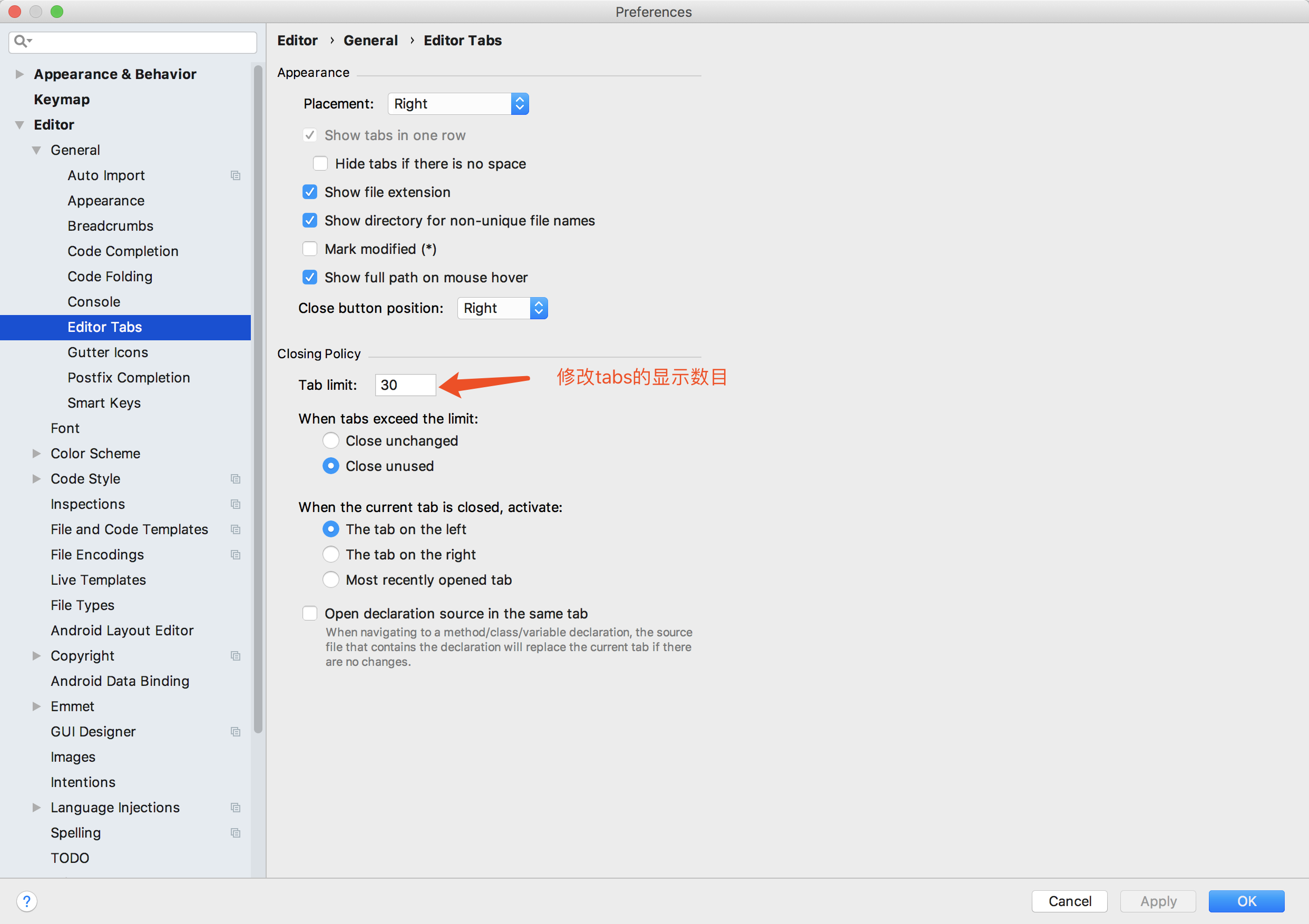The height and width of the screenshot is (924, 1309).
Task: Click project-level icon beside GUI Designer
Action: coord(236,731)
